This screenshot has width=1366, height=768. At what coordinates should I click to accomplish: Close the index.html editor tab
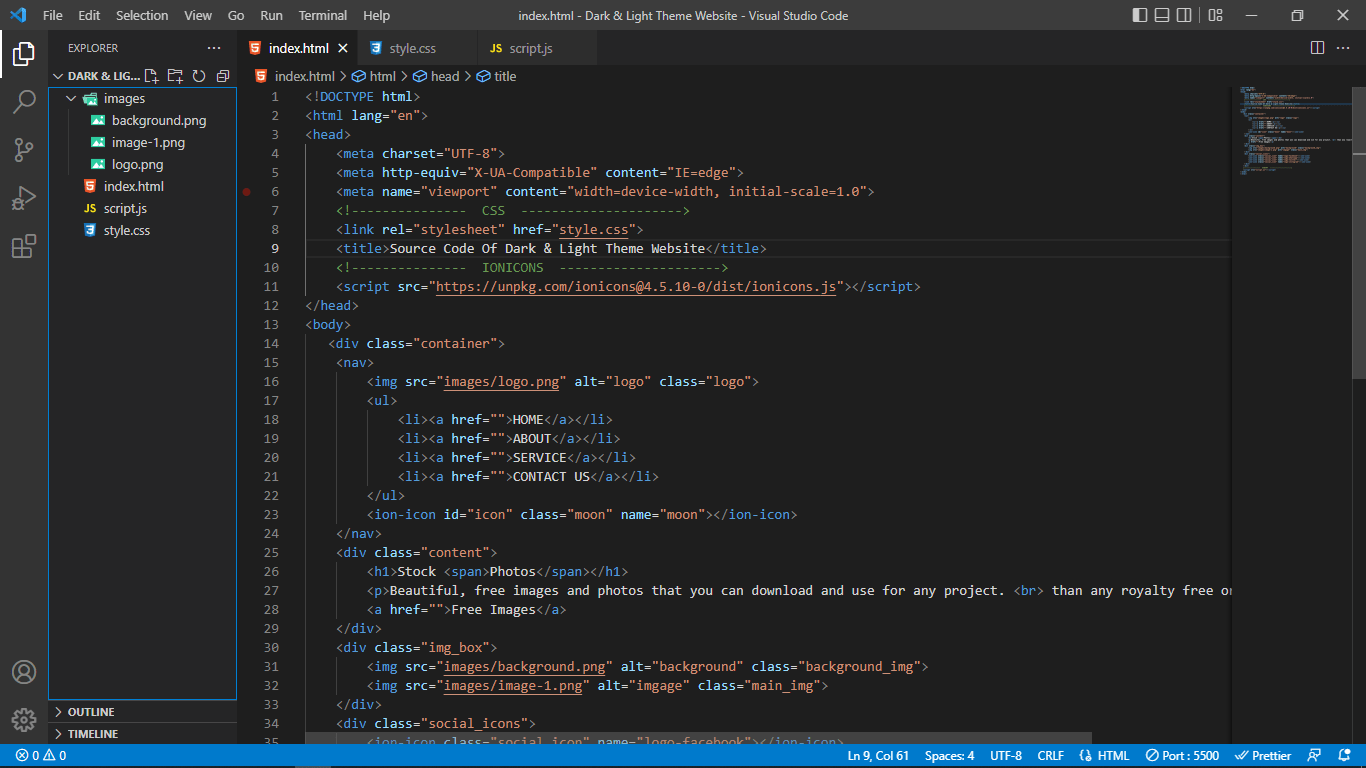coord(343,48)
